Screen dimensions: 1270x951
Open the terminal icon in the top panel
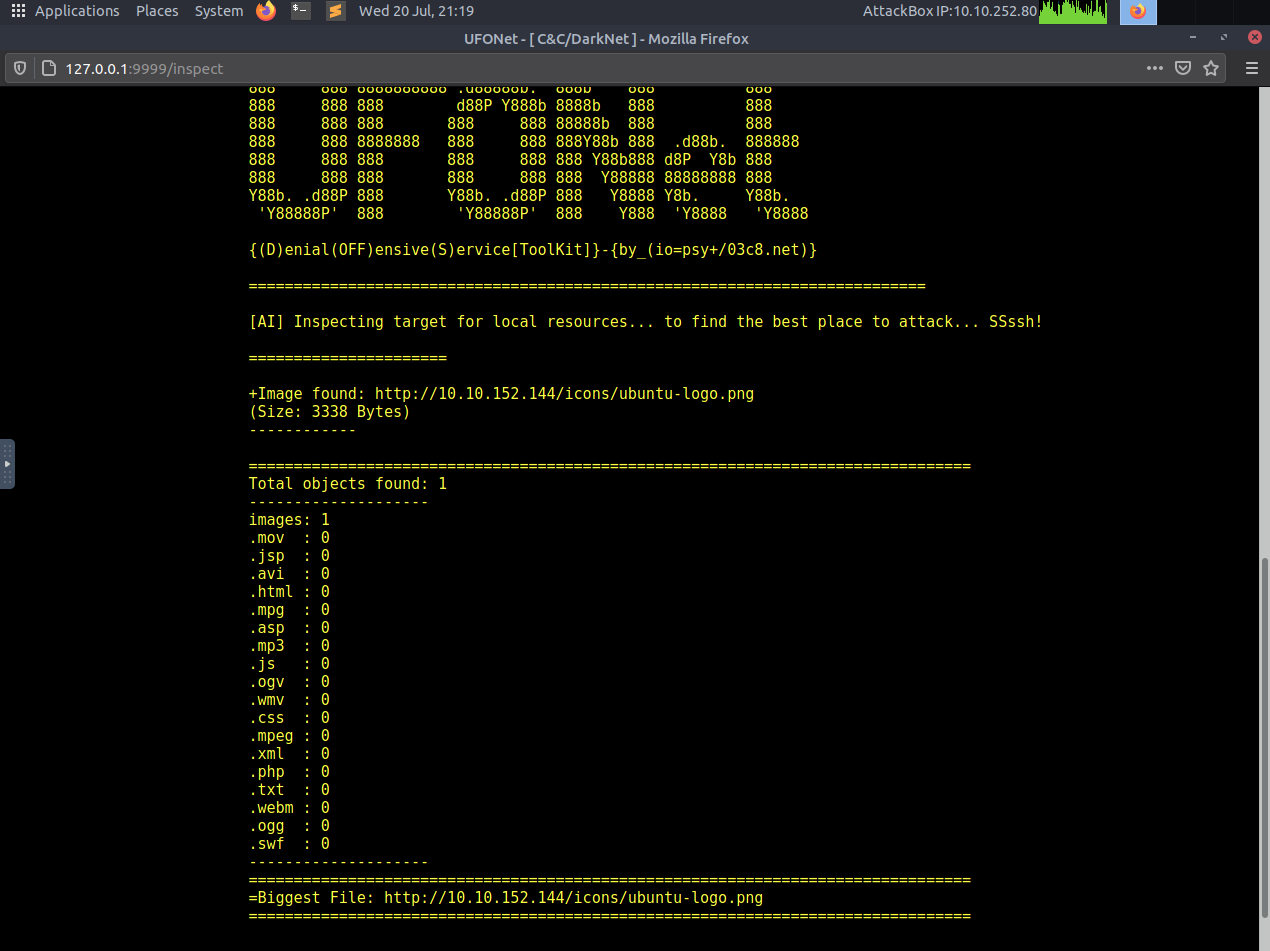coord(300,12)
